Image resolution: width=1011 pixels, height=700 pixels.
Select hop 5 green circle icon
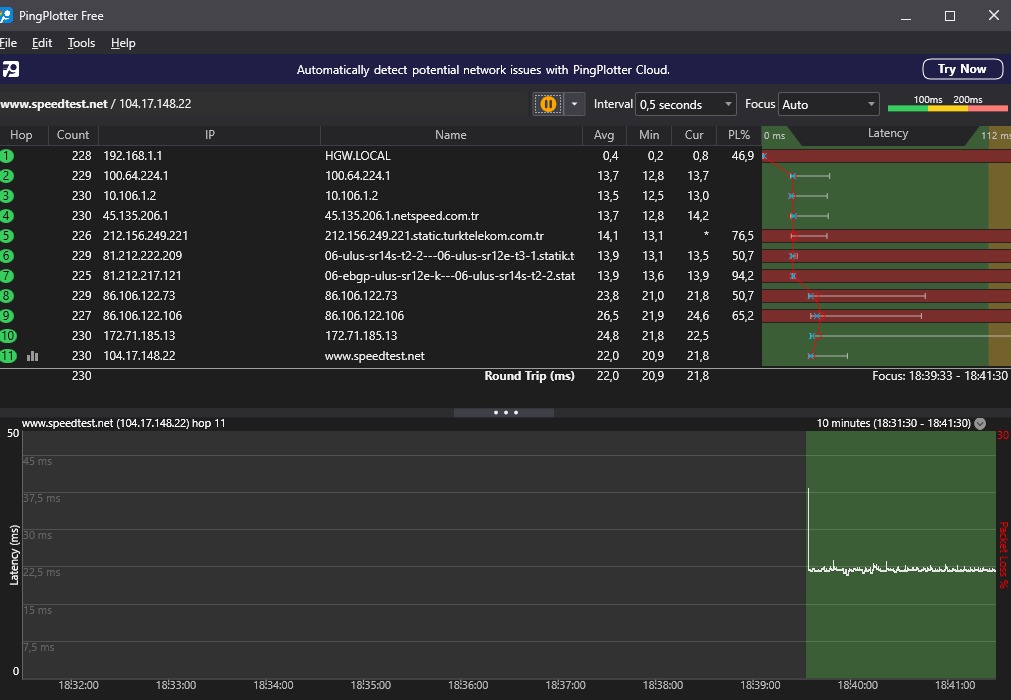[x=6, y=236]
